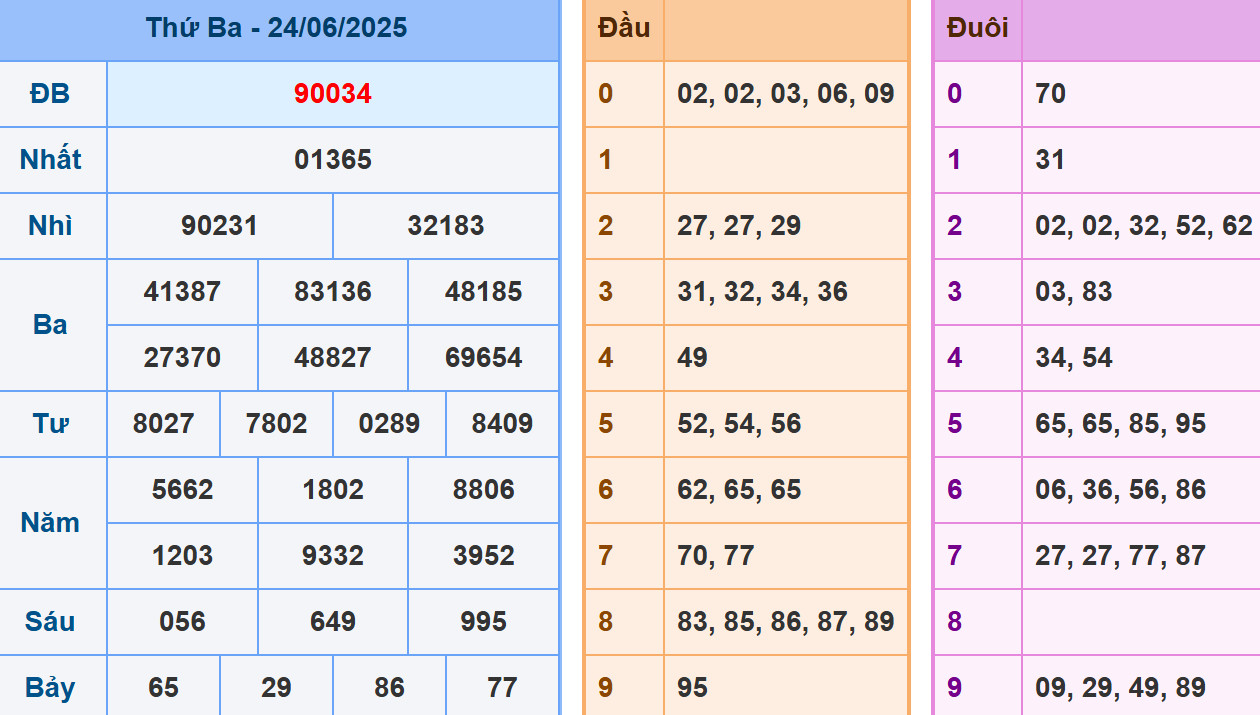Screen dimensions: 1260x715
Task: Click Năm prize number 5662
Action: coord(182,490)
